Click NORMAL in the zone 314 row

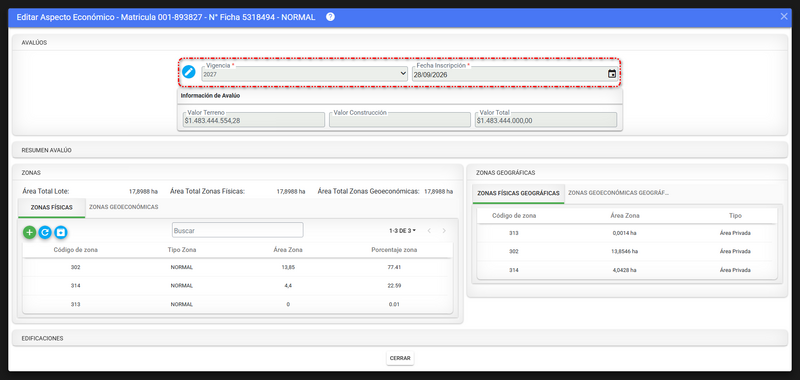point(182,286)
